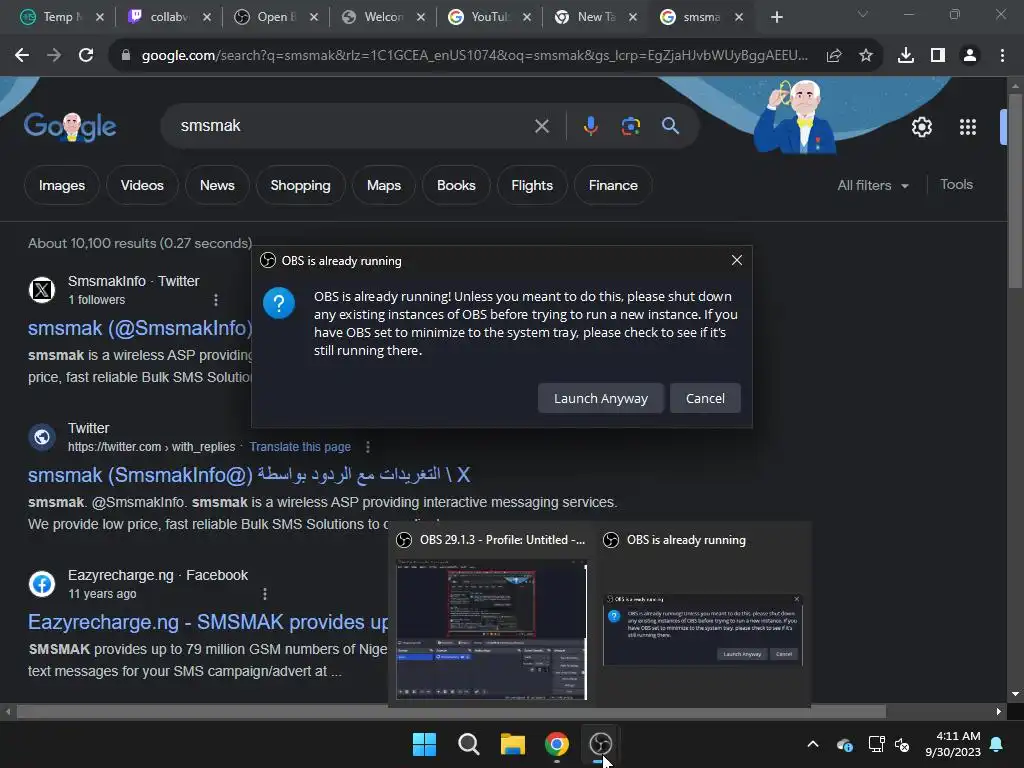This screenshot has width=1024, height=768.
Task: Click Cancel in OBS dialog
Action: 705,398
